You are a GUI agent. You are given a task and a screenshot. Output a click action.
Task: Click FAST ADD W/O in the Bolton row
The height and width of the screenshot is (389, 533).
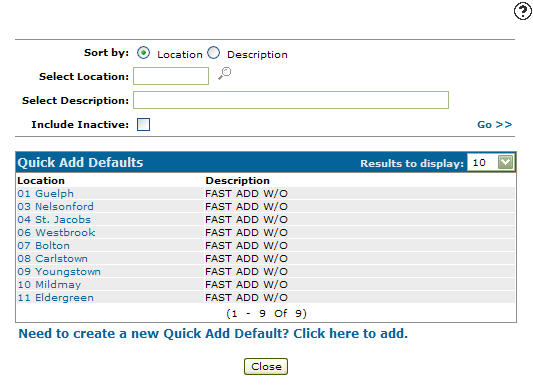pyautogui.click(x=246, y=246)
